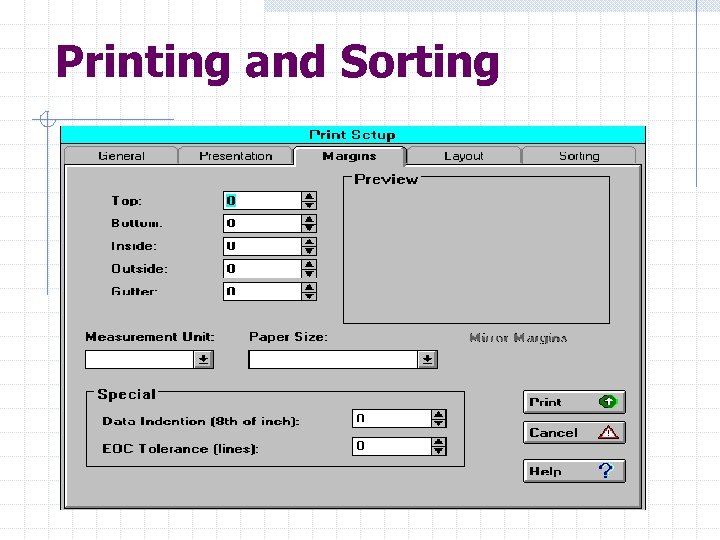Click the Top margin input field
The width and height of the screenshot is (720, 540).
(x=262, y=201)
